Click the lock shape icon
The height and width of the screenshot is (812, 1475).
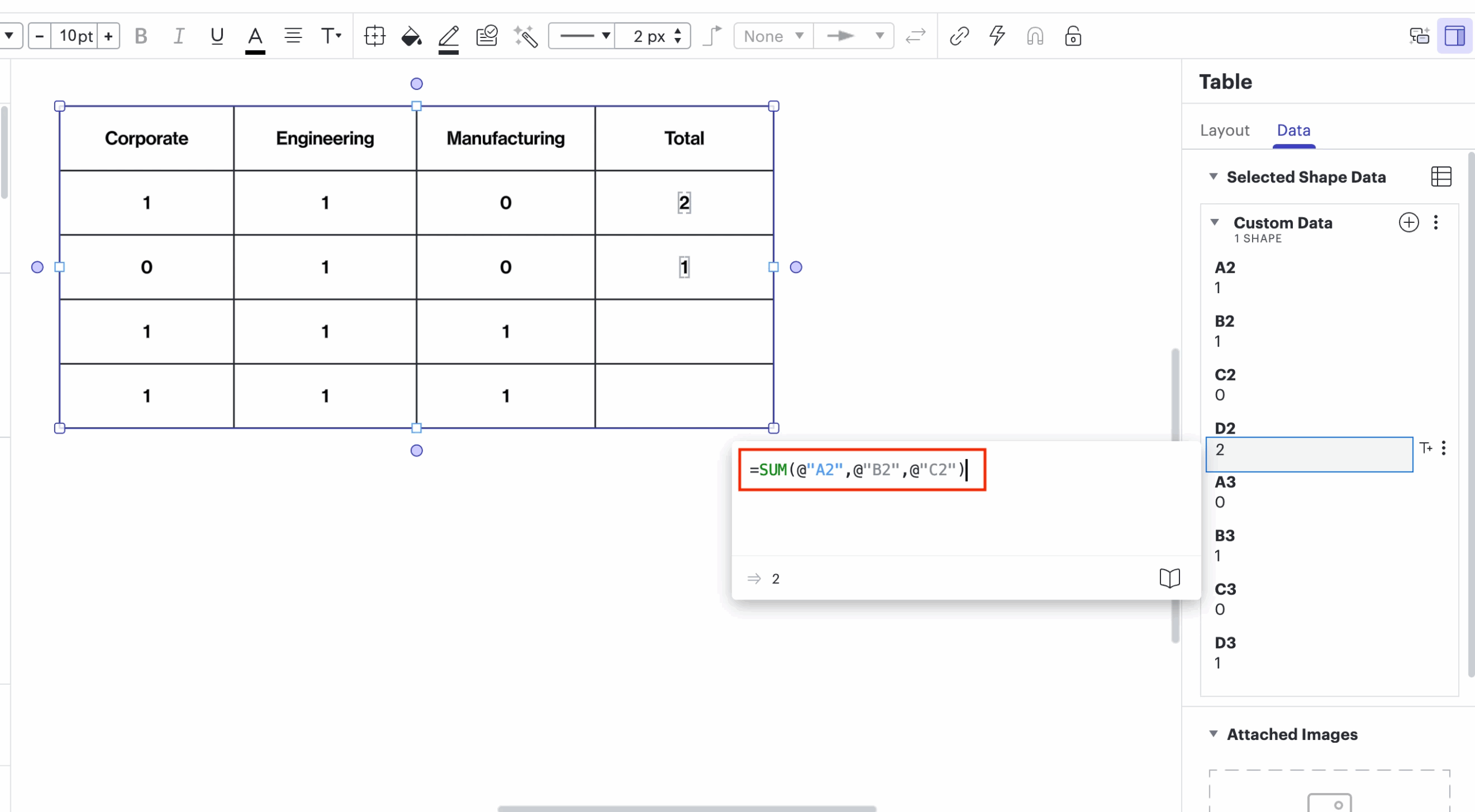coord(1073,36)
